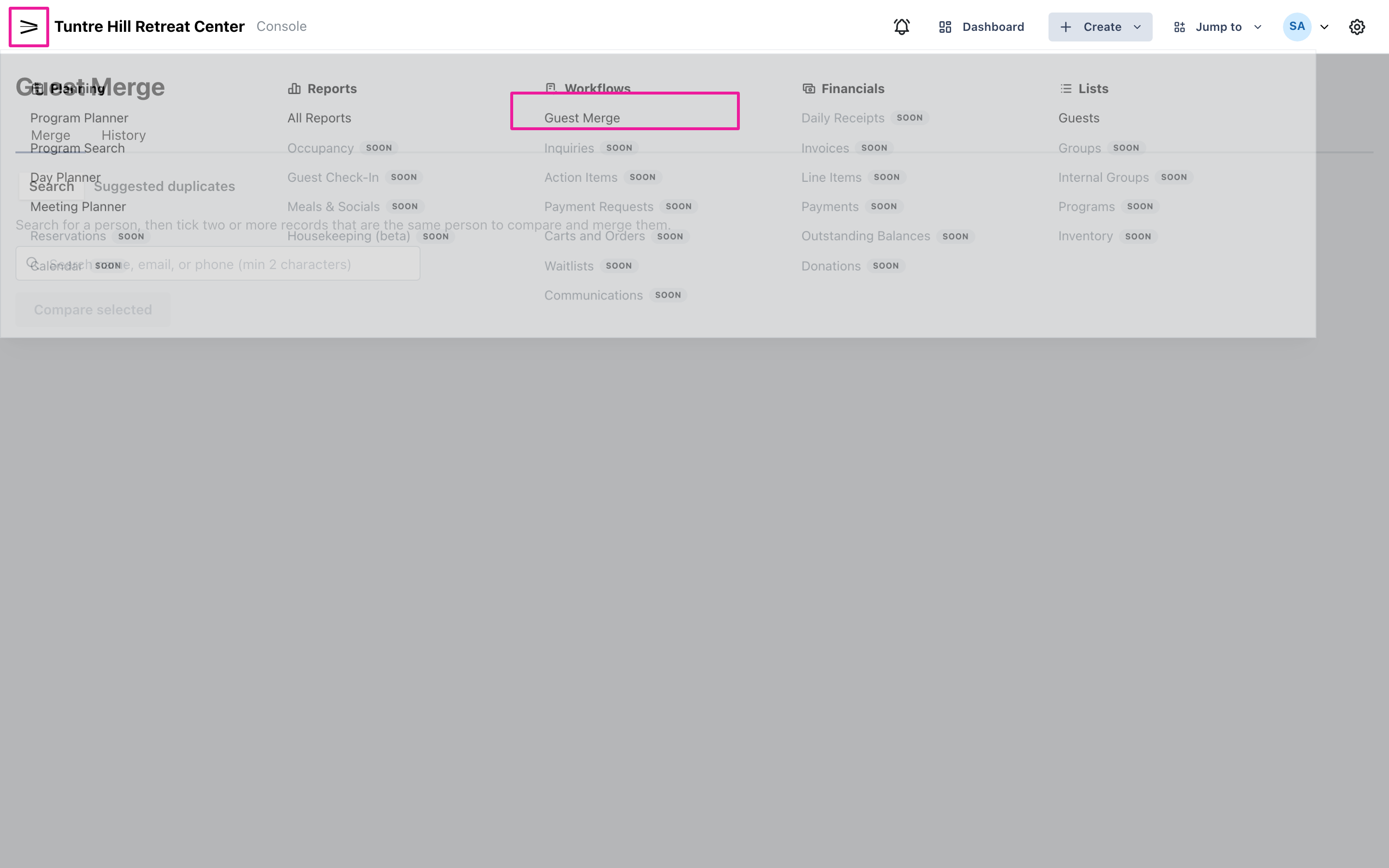The image size is (1389, 868).
Task: Click the Jump to grid icon
Action: (1180, 27)
